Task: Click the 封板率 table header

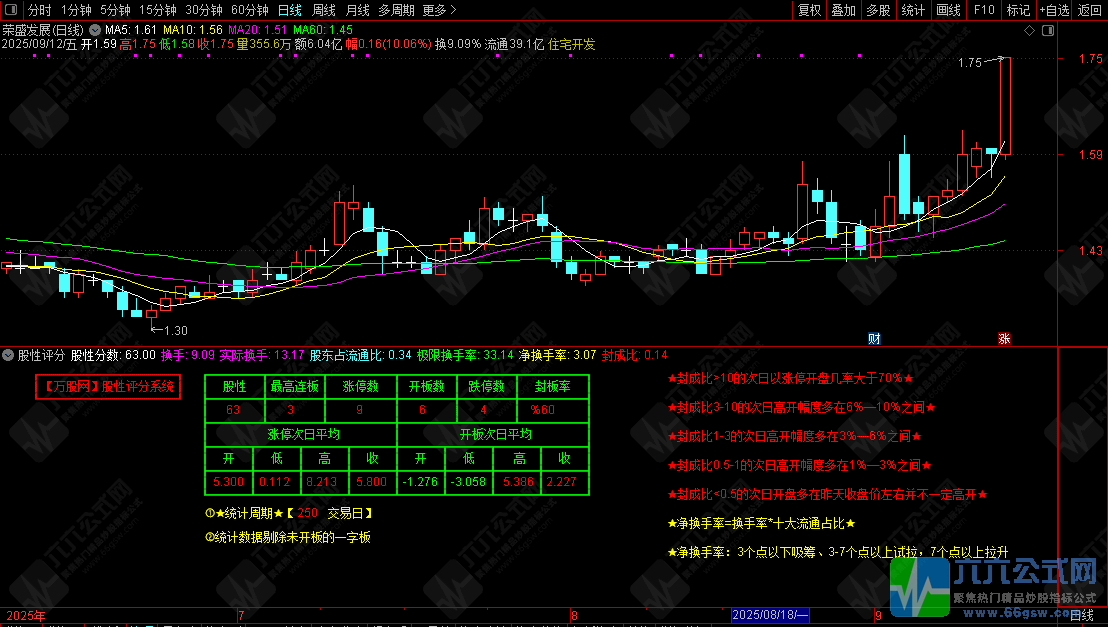Action: (553, 387)
